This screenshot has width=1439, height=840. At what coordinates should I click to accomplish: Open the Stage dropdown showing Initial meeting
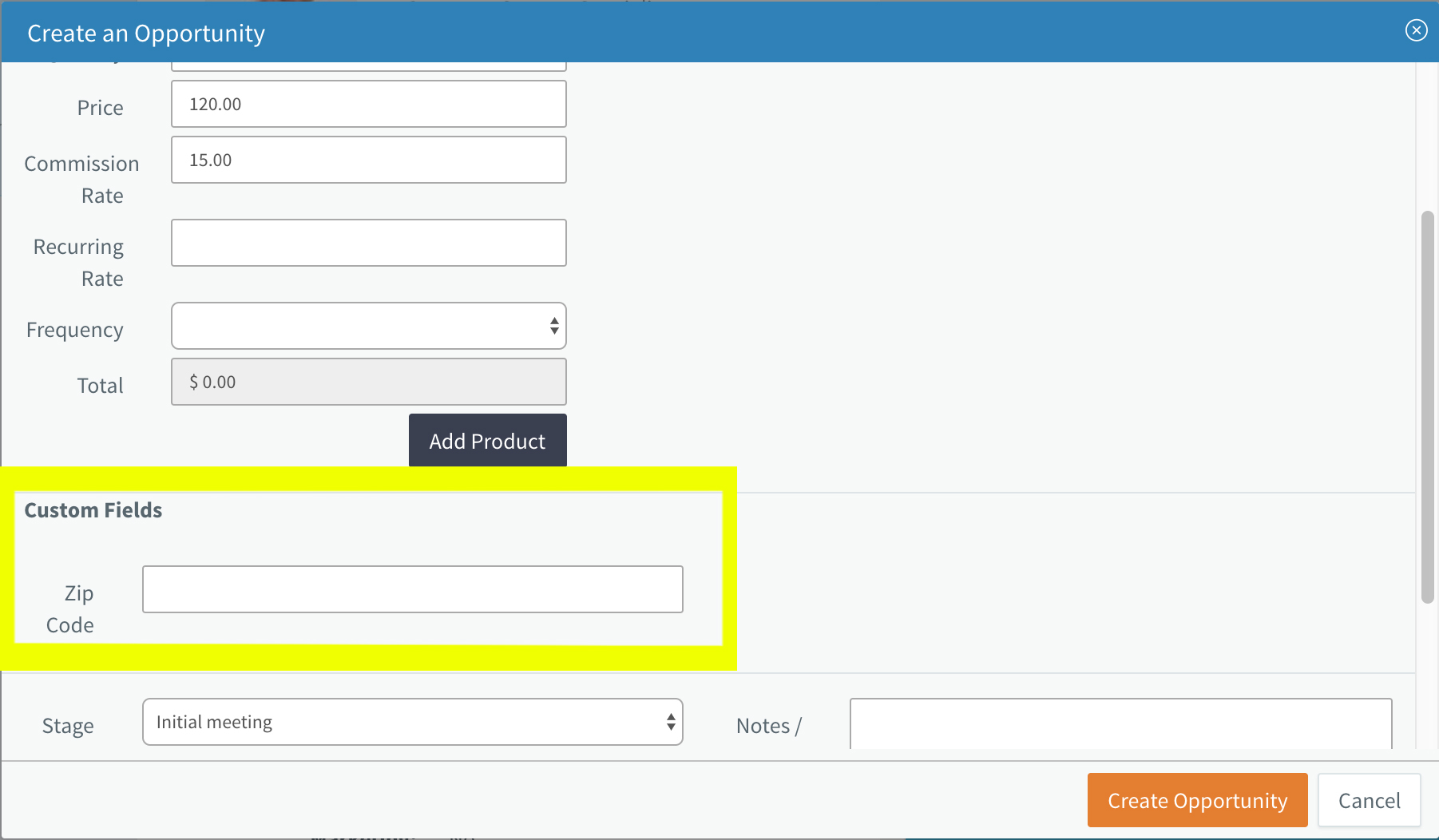coord(413,722)
